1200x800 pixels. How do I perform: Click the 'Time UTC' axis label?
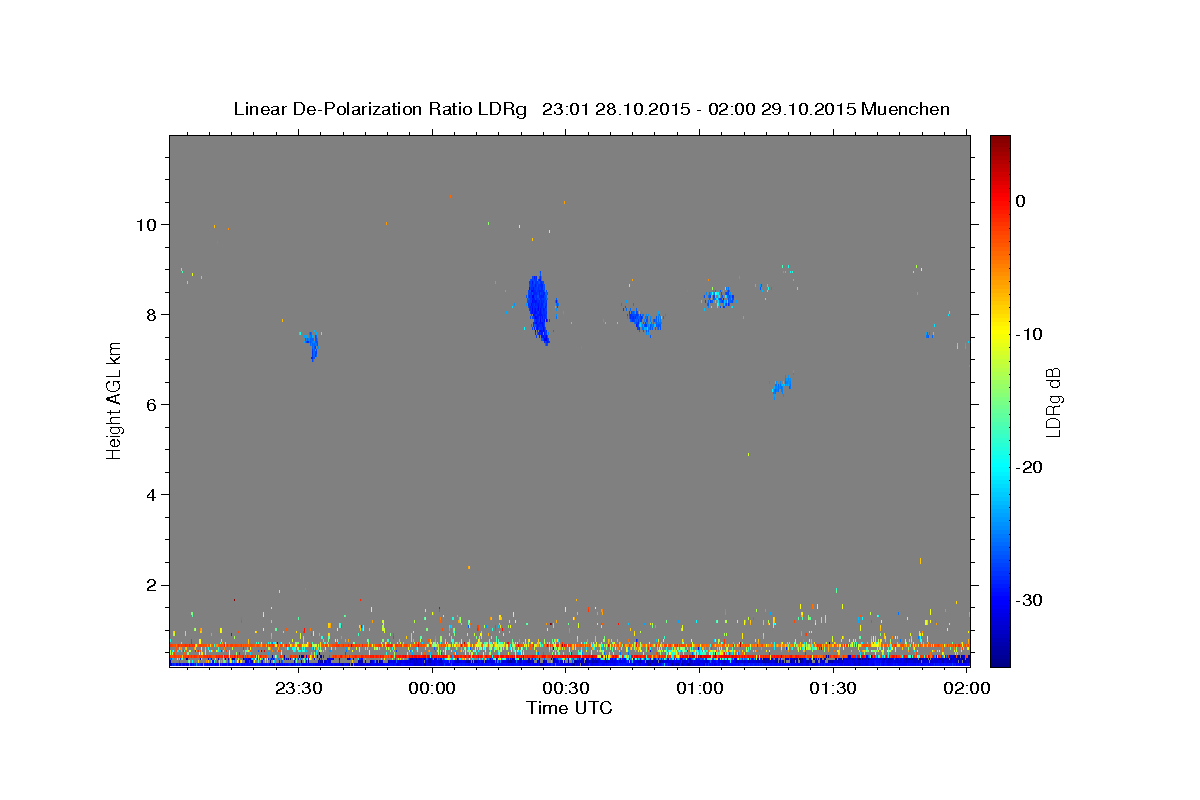[x=569, y=708]
